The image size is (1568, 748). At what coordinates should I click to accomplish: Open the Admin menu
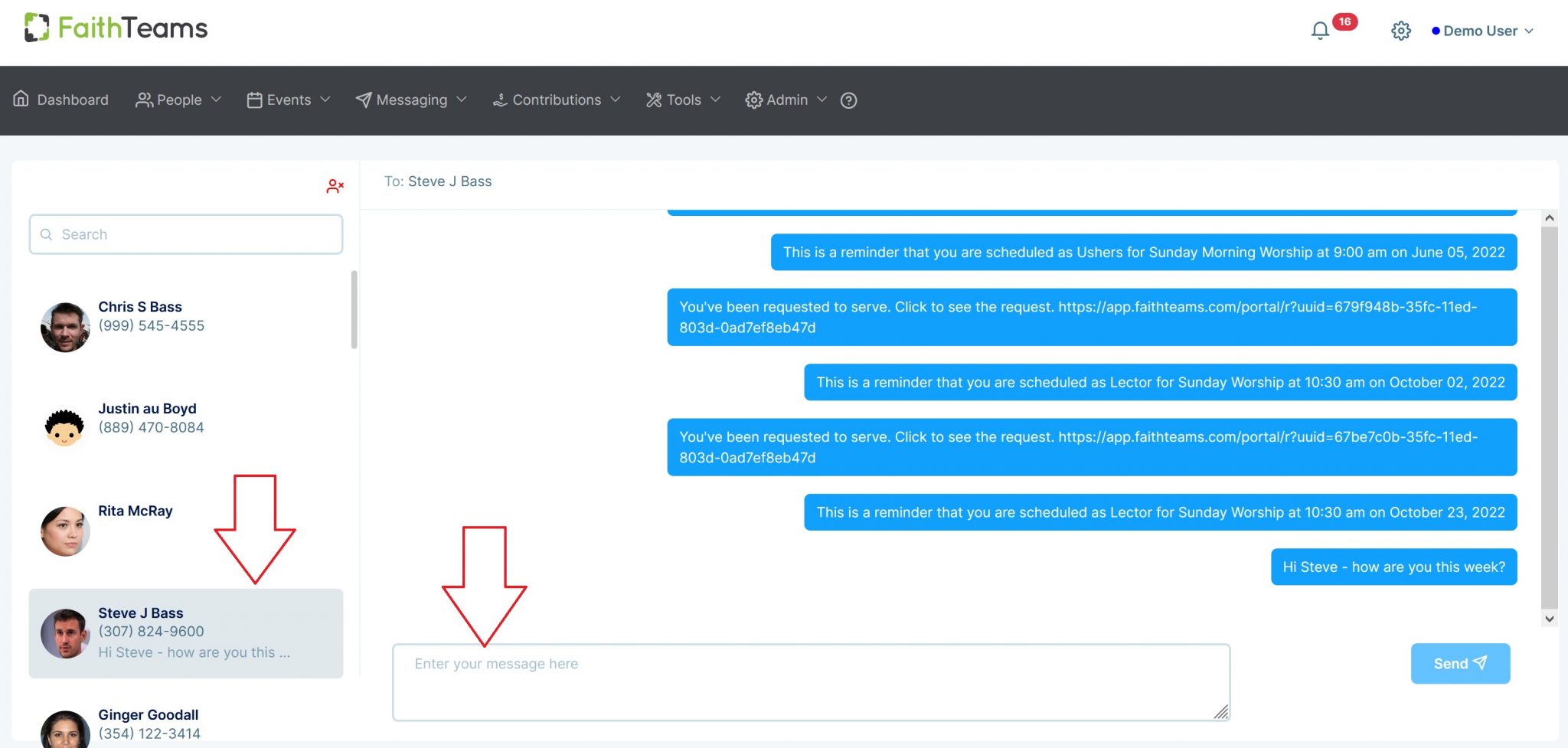click(786, 100)
